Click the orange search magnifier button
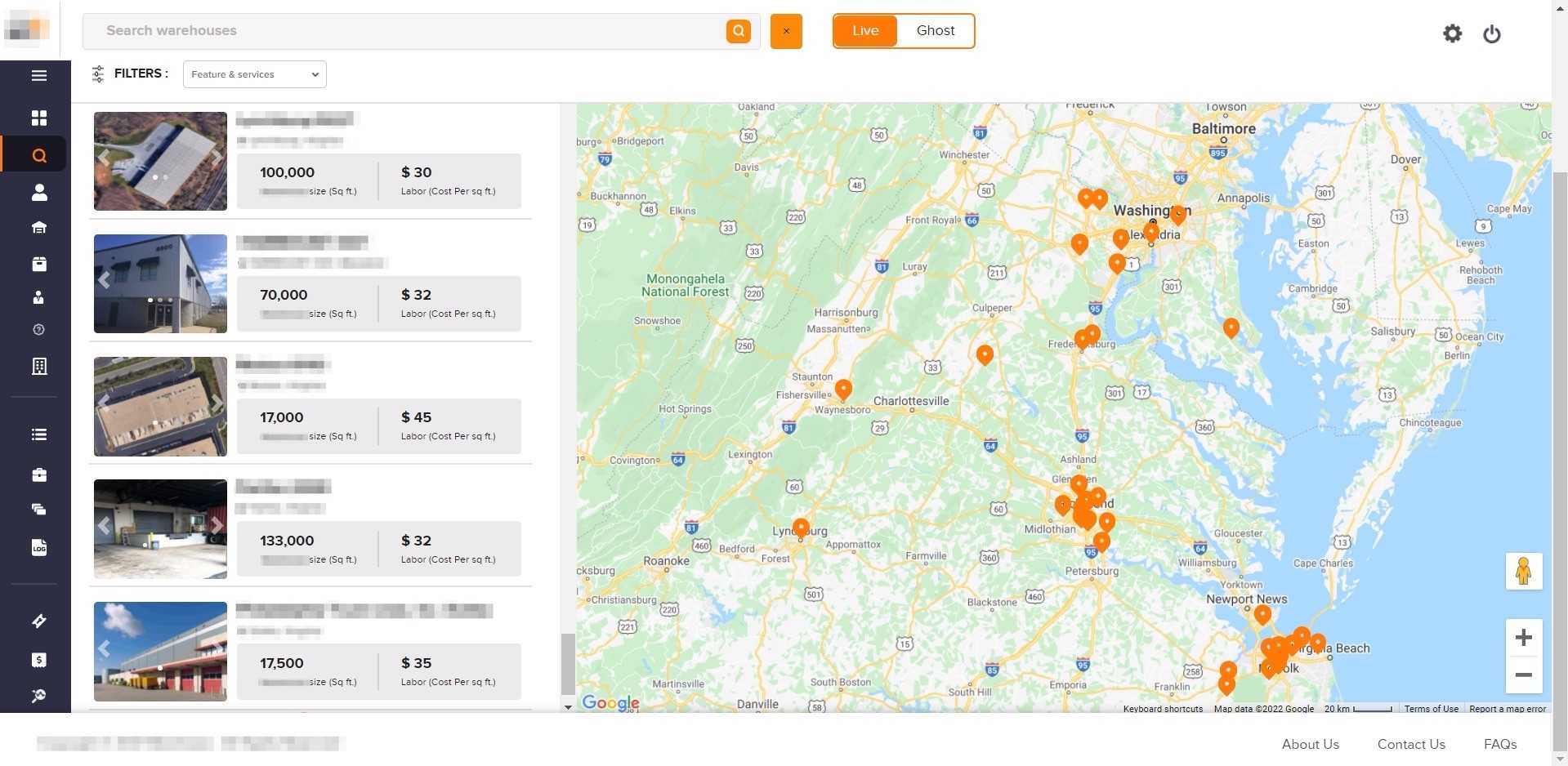The image size is (1568, 766). click(738, 31)
